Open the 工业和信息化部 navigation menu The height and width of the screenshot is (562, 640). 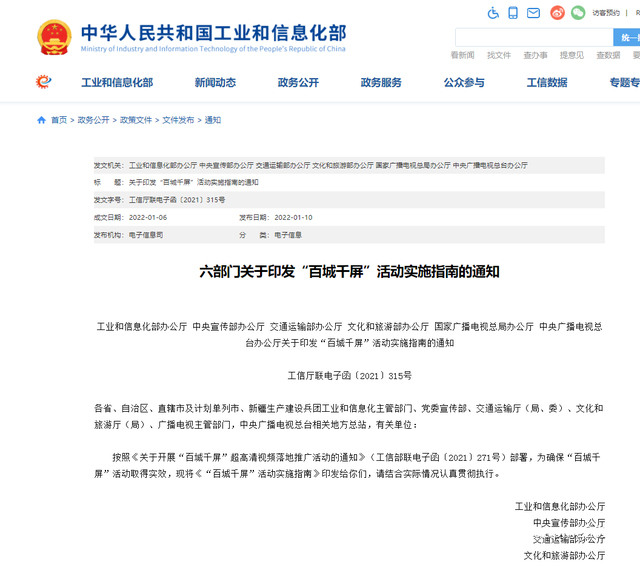coord(117,83)
